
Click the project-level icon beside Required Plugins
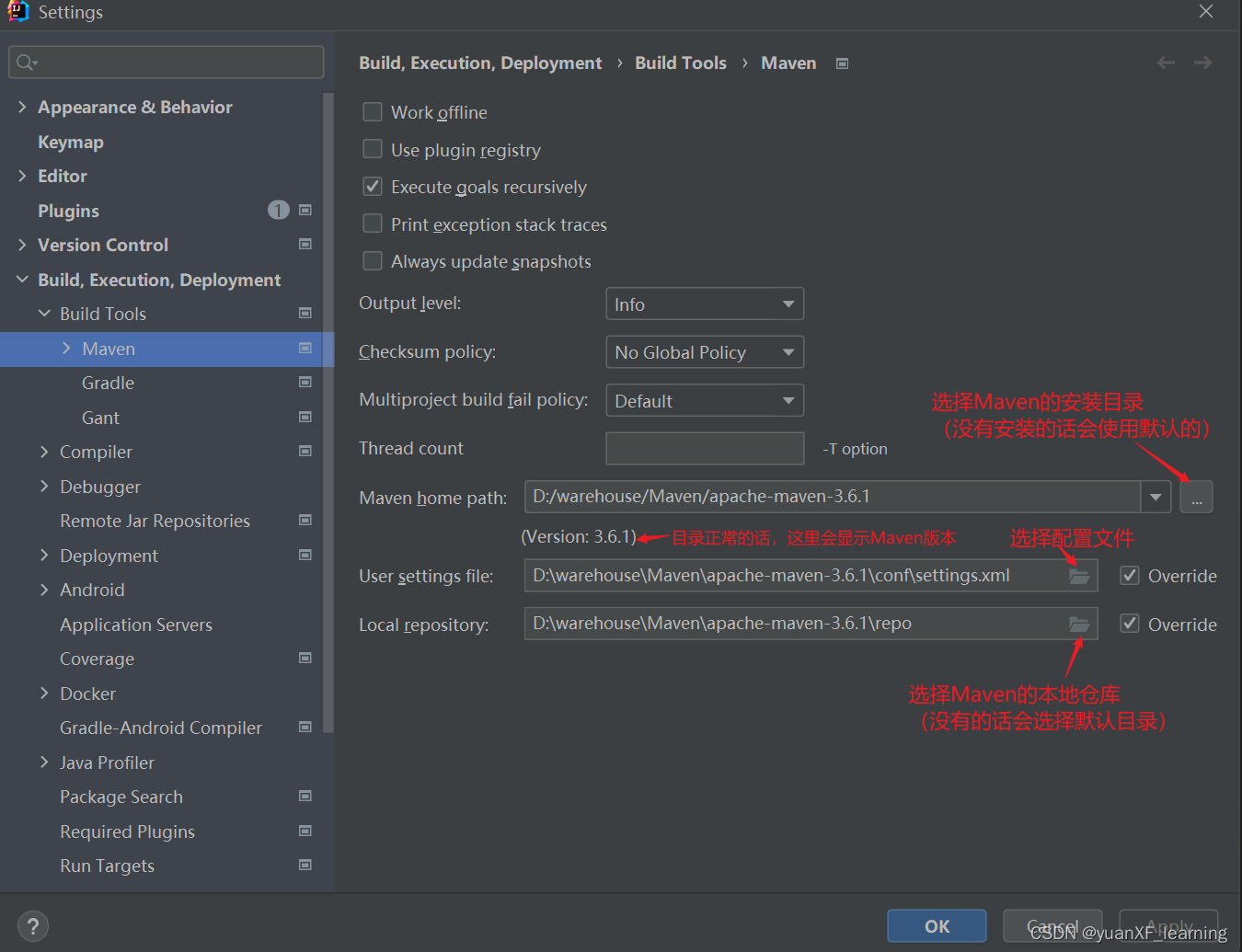click(305, 831)
